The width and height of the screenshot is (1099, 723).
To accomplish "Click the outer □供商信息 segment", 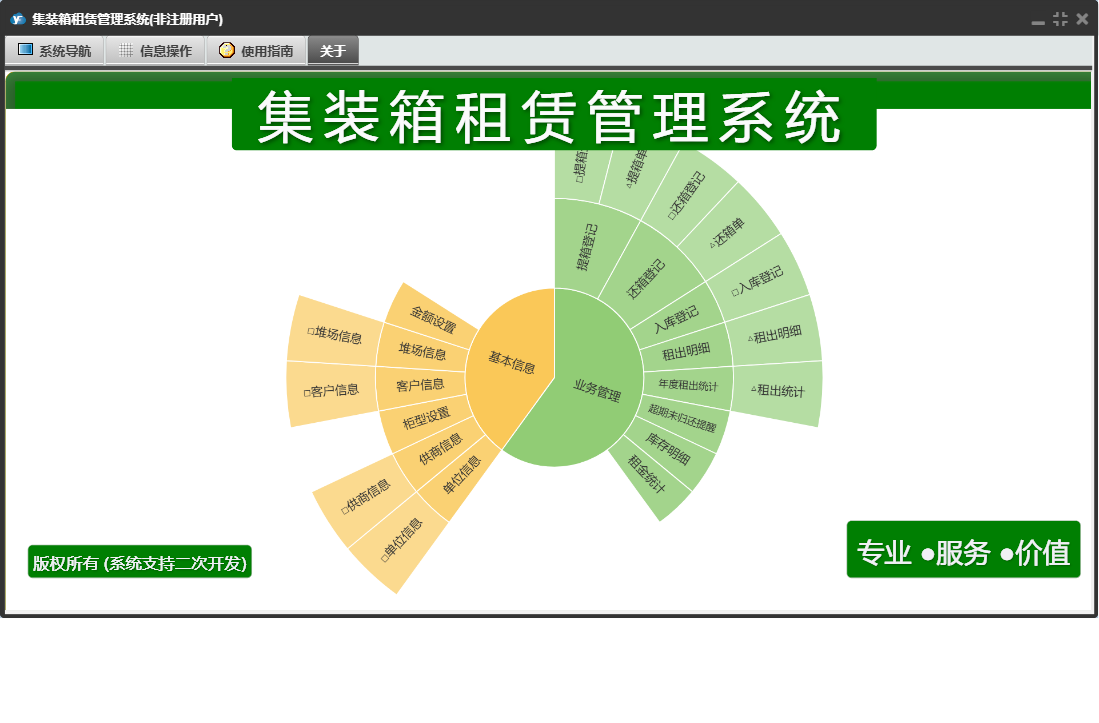I will 364,497.
